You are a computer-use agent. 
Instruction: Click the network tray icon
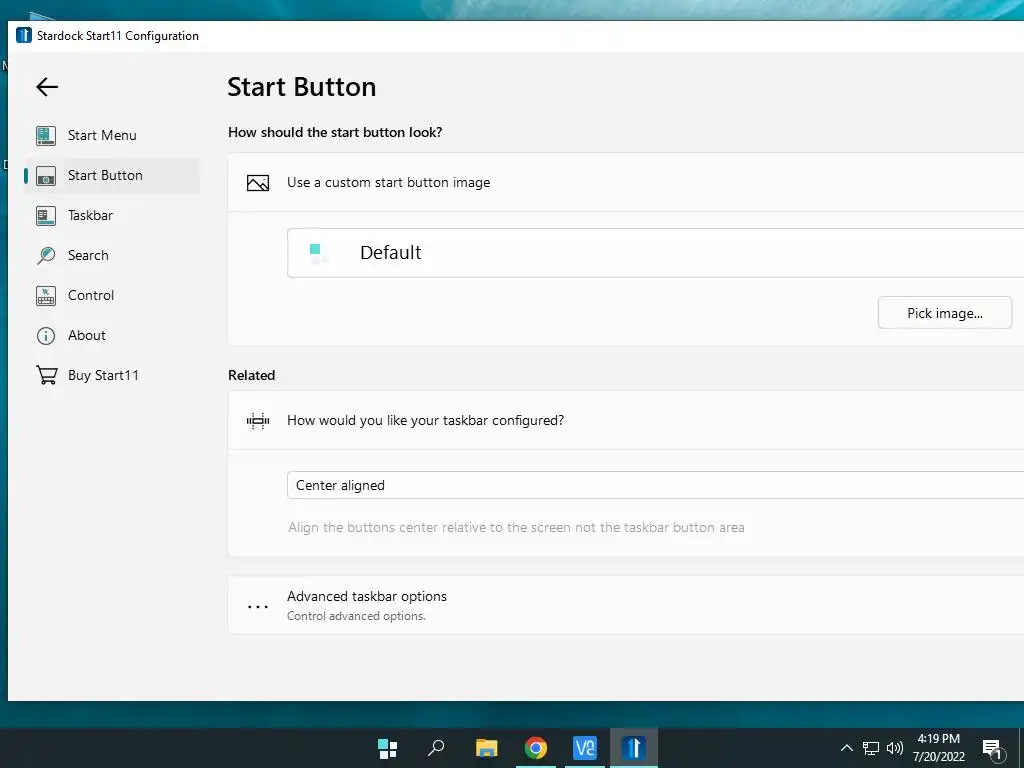pyautogui.click(x=871, y=748)
